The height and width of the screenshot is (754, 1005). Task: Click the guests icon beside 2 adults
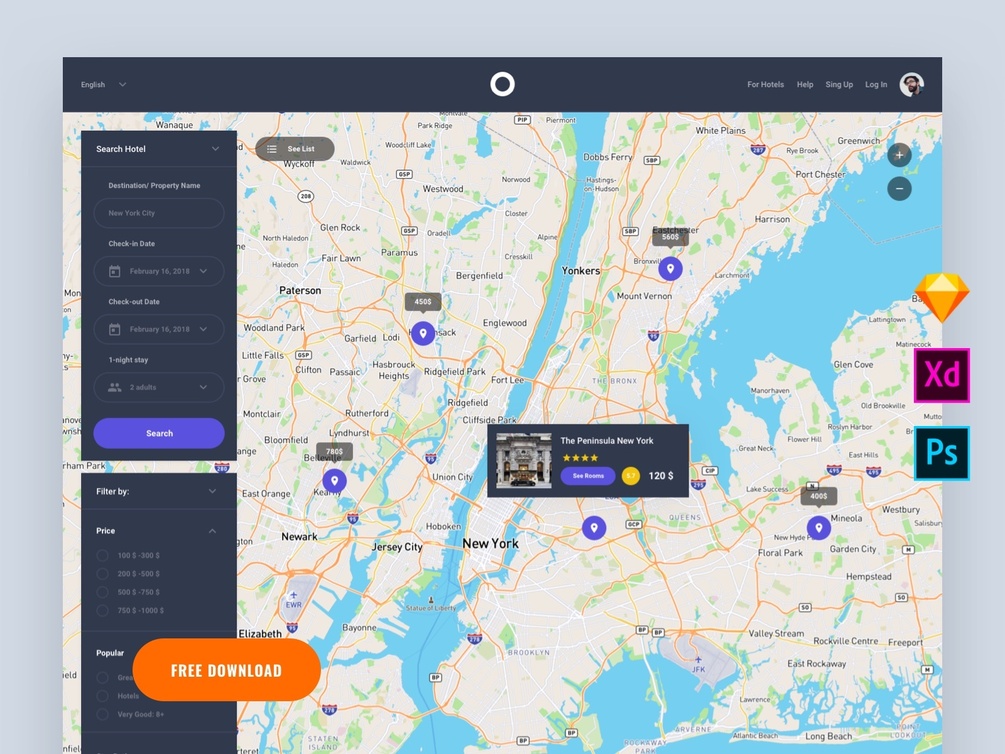point(115,387)
